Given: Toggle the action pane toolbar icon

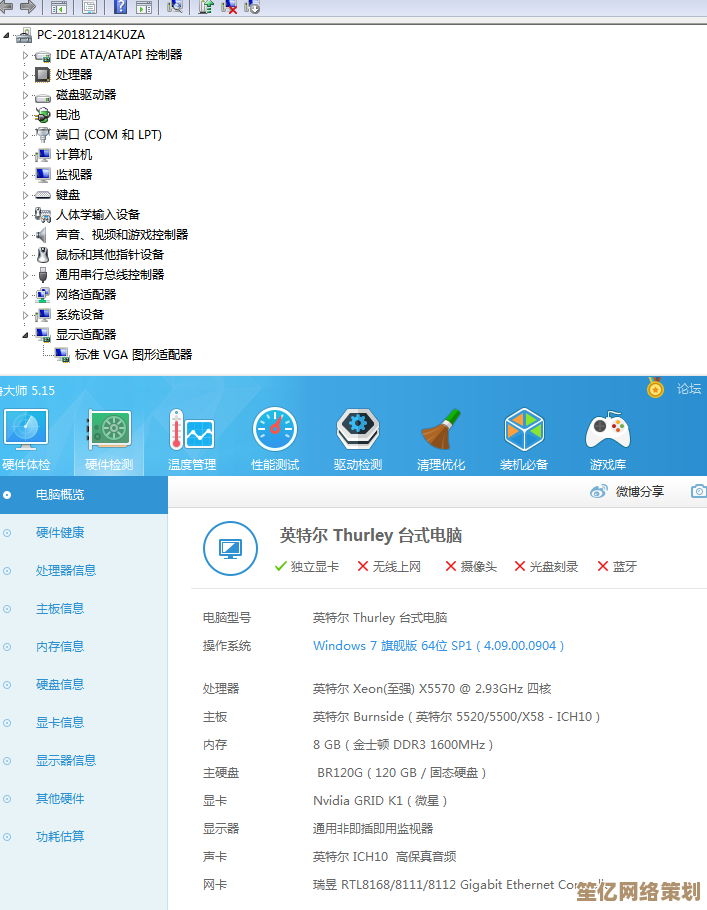Looking at the screenshot, I should [144, 7].
